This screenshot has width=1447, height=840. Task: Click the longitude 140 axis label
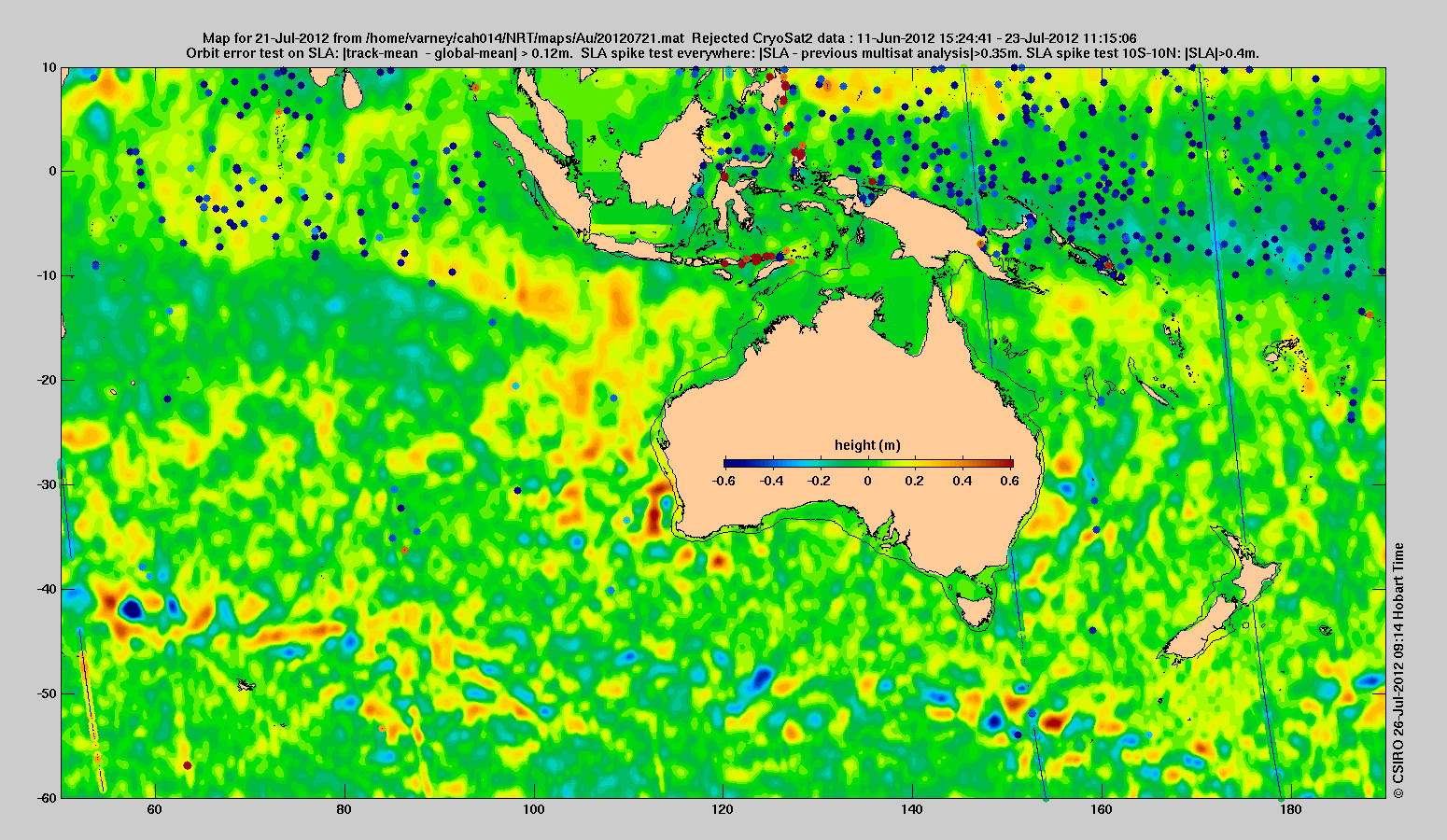coord(913,809)
